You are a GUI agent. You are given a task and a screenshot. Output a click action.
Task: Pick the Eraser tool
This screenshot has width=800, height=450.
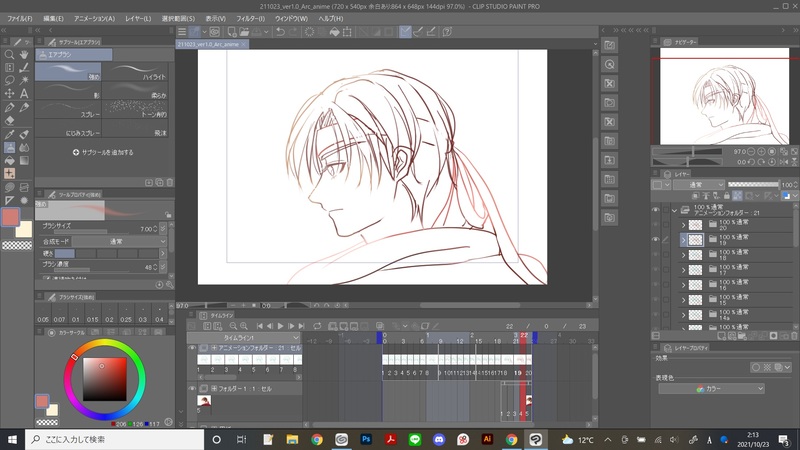point(9,120)
